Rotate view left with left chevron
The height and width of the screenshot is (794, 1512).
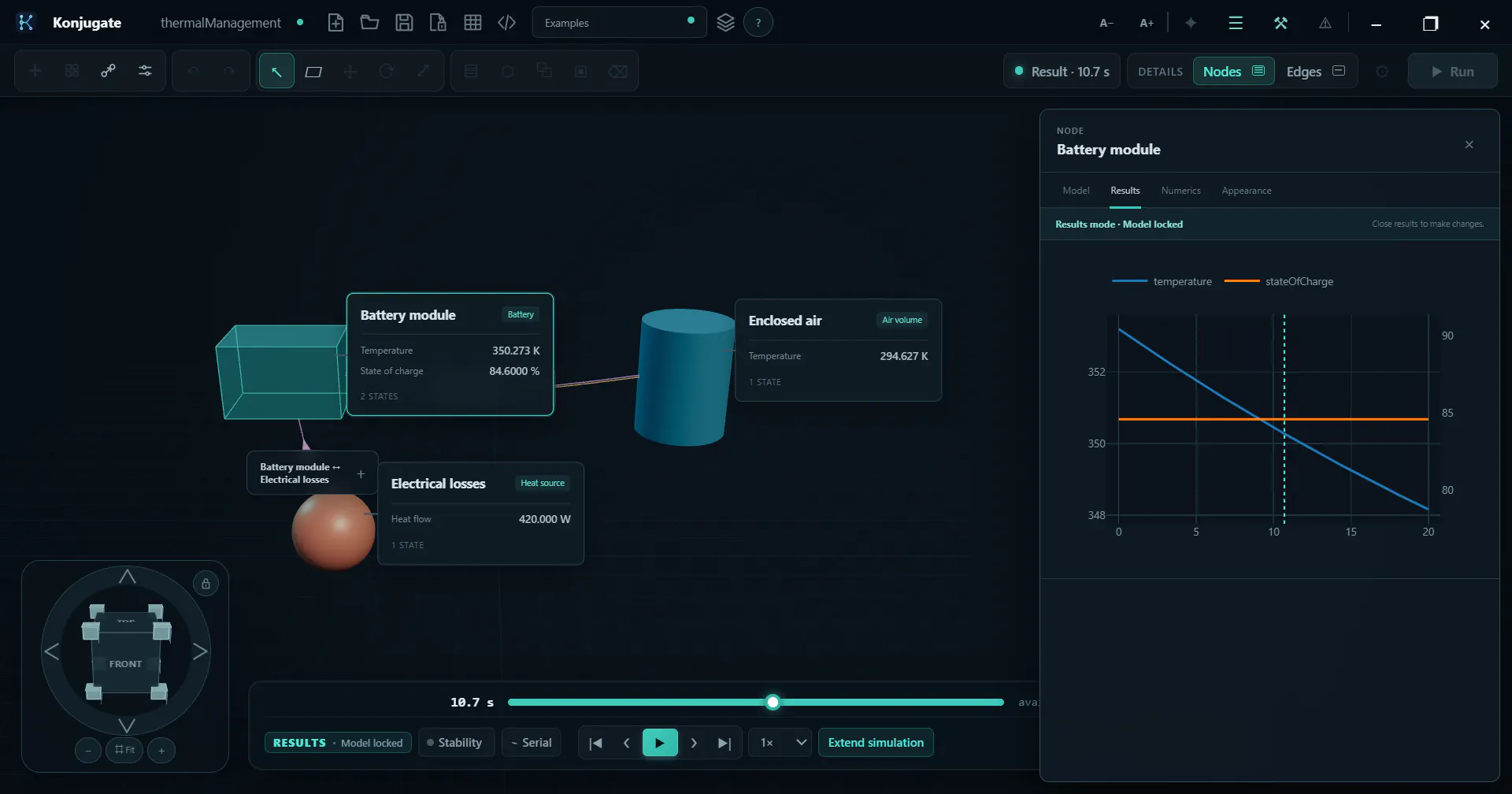(x=52, y=651)
